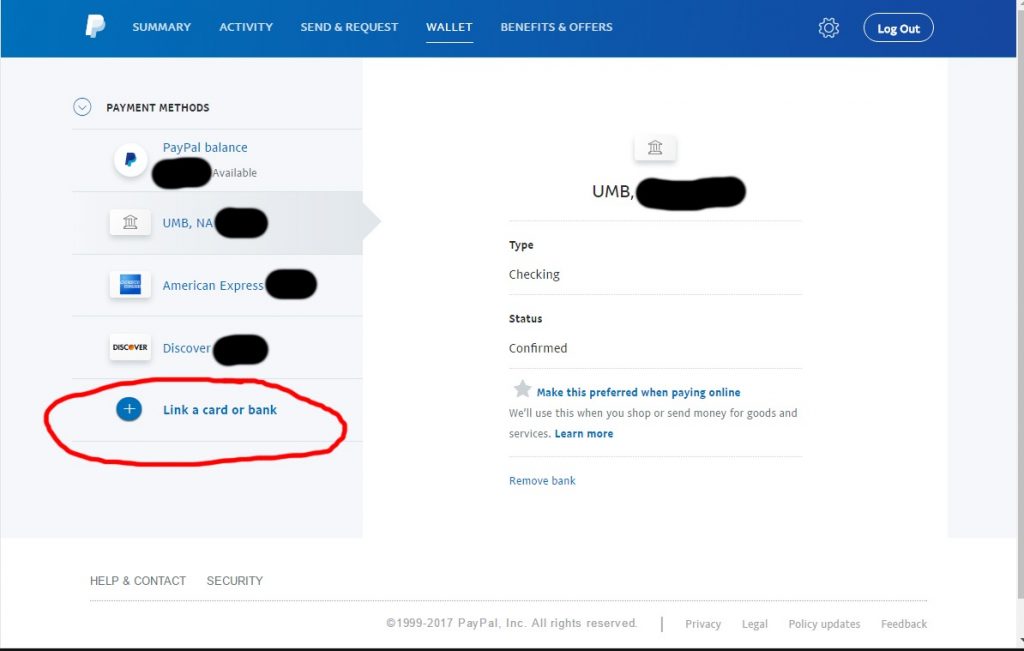
Task: Go to the Summary tab
Action: [161, 27]
